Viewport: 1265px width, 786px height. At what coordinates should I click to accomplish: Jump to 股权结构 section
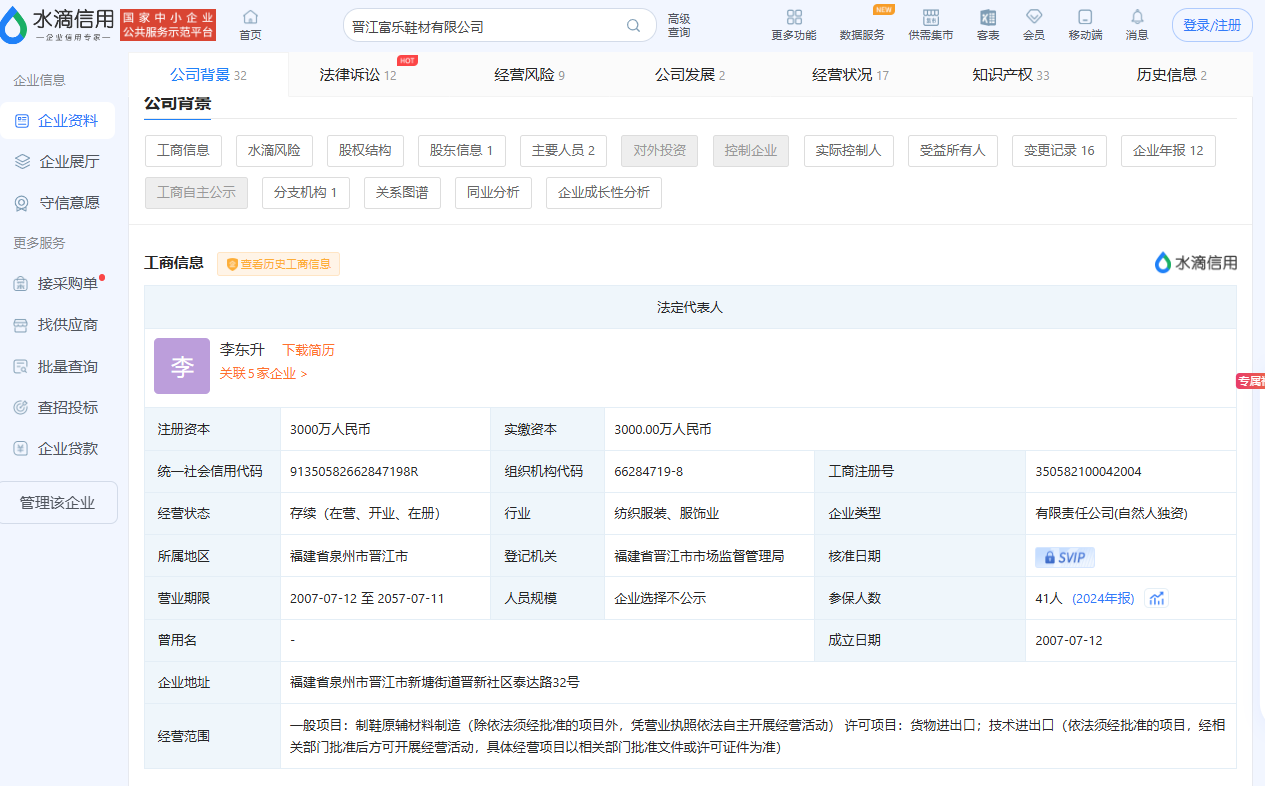point(365,151)
